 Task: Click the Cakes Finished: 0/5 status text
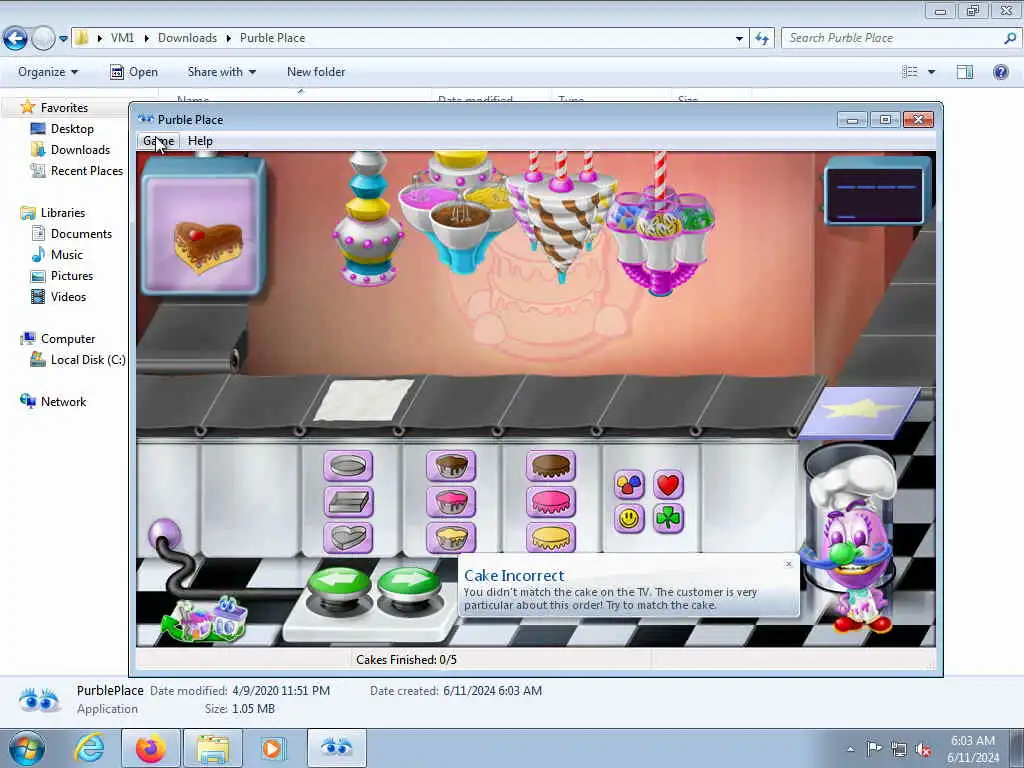point(406,660)
